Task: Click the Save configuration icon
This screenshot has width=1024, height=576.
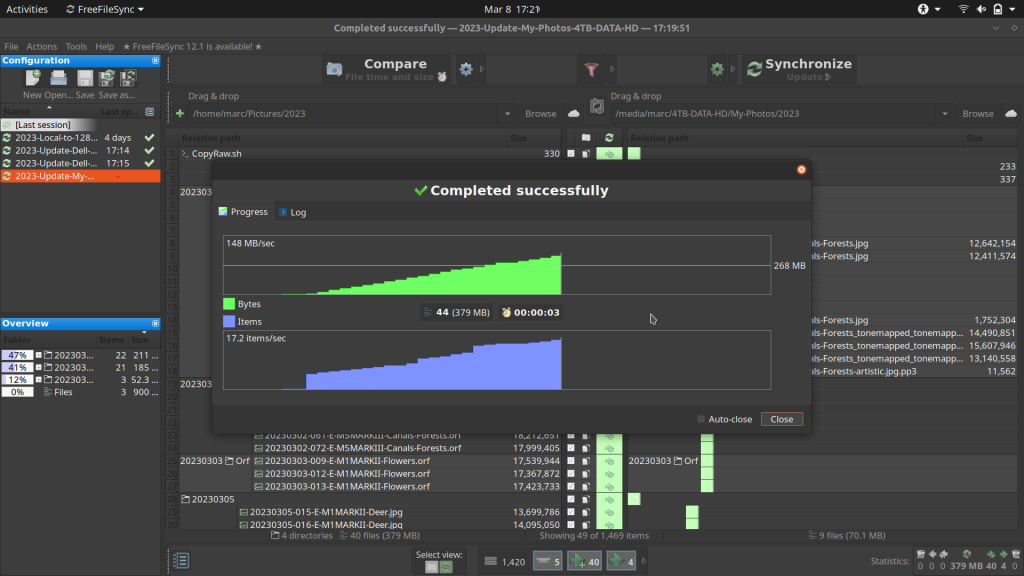Action: tap(85, 79)
